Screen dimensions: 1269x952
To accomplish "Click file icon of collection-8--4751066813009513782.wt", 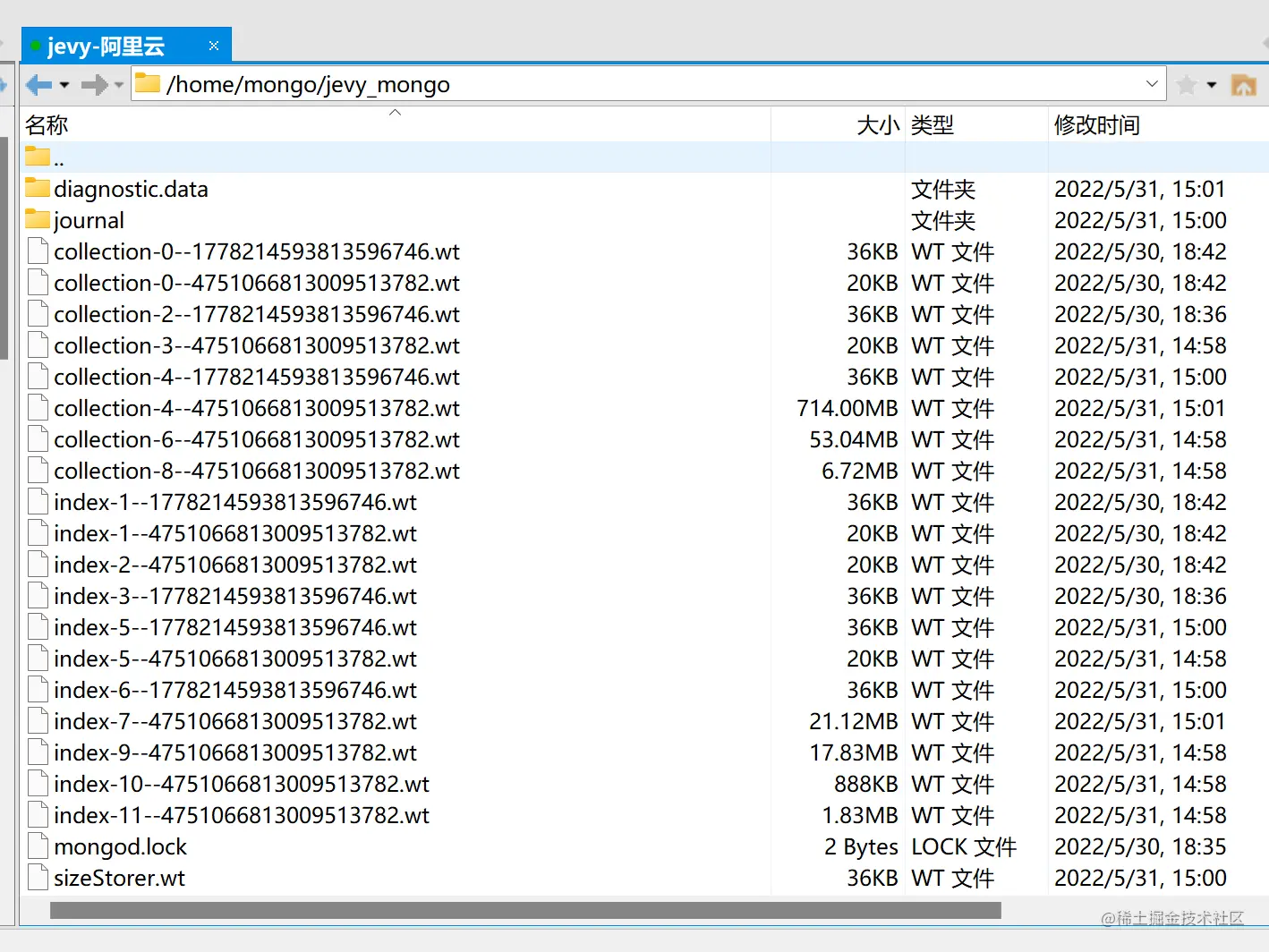I will 38,471.
